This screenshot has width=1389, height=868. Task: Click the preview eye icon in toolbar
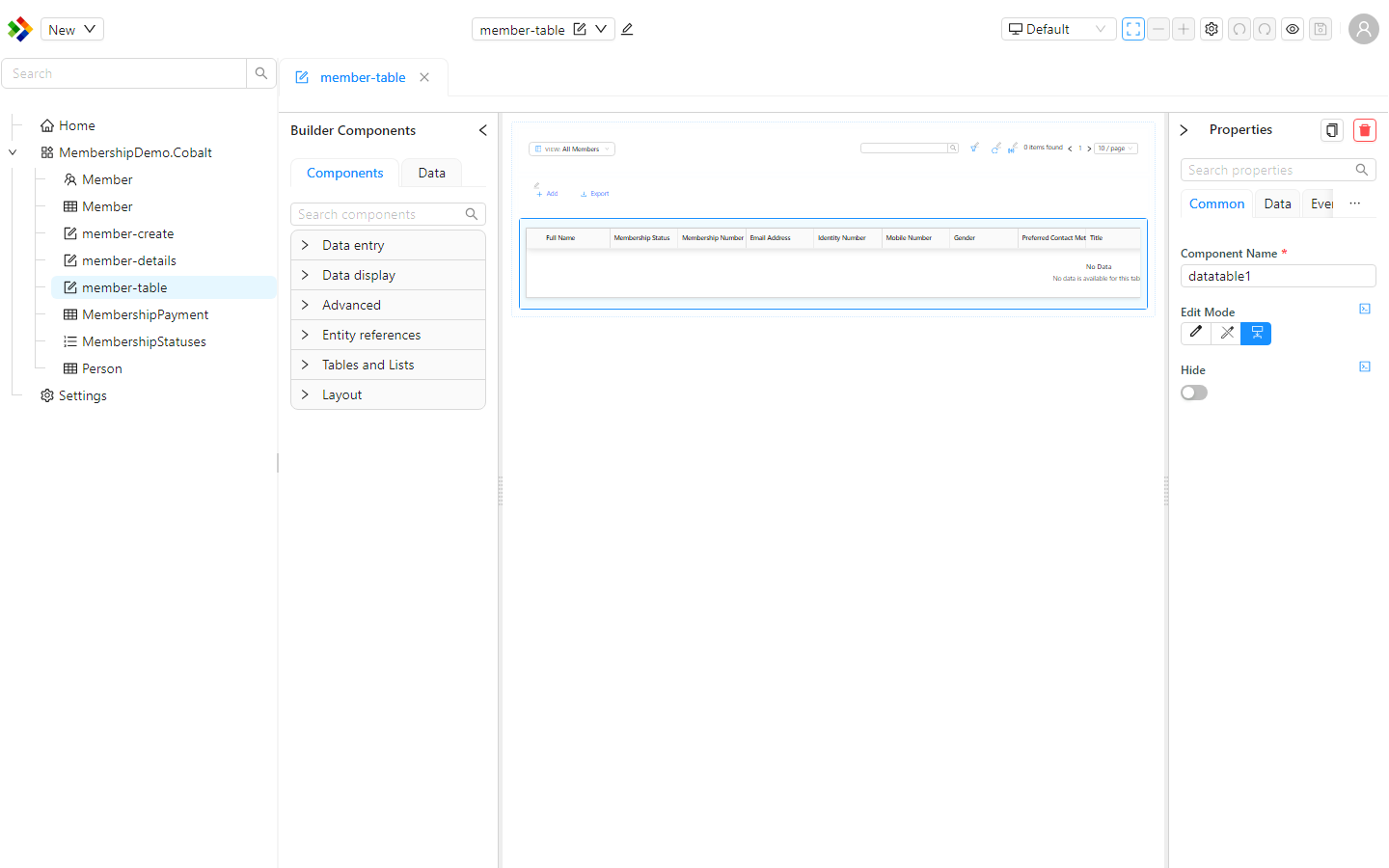click(1293, 29)
